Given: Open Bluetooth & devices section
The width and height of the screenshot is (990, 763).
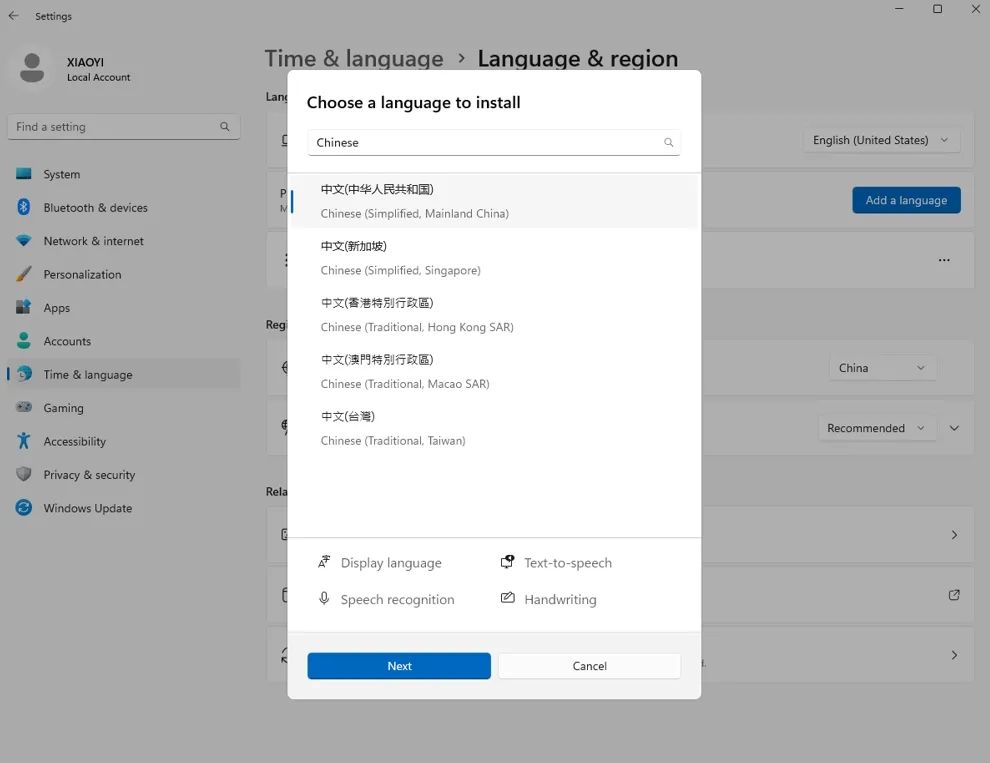Looking at the screenshot, I should point(123,207).
